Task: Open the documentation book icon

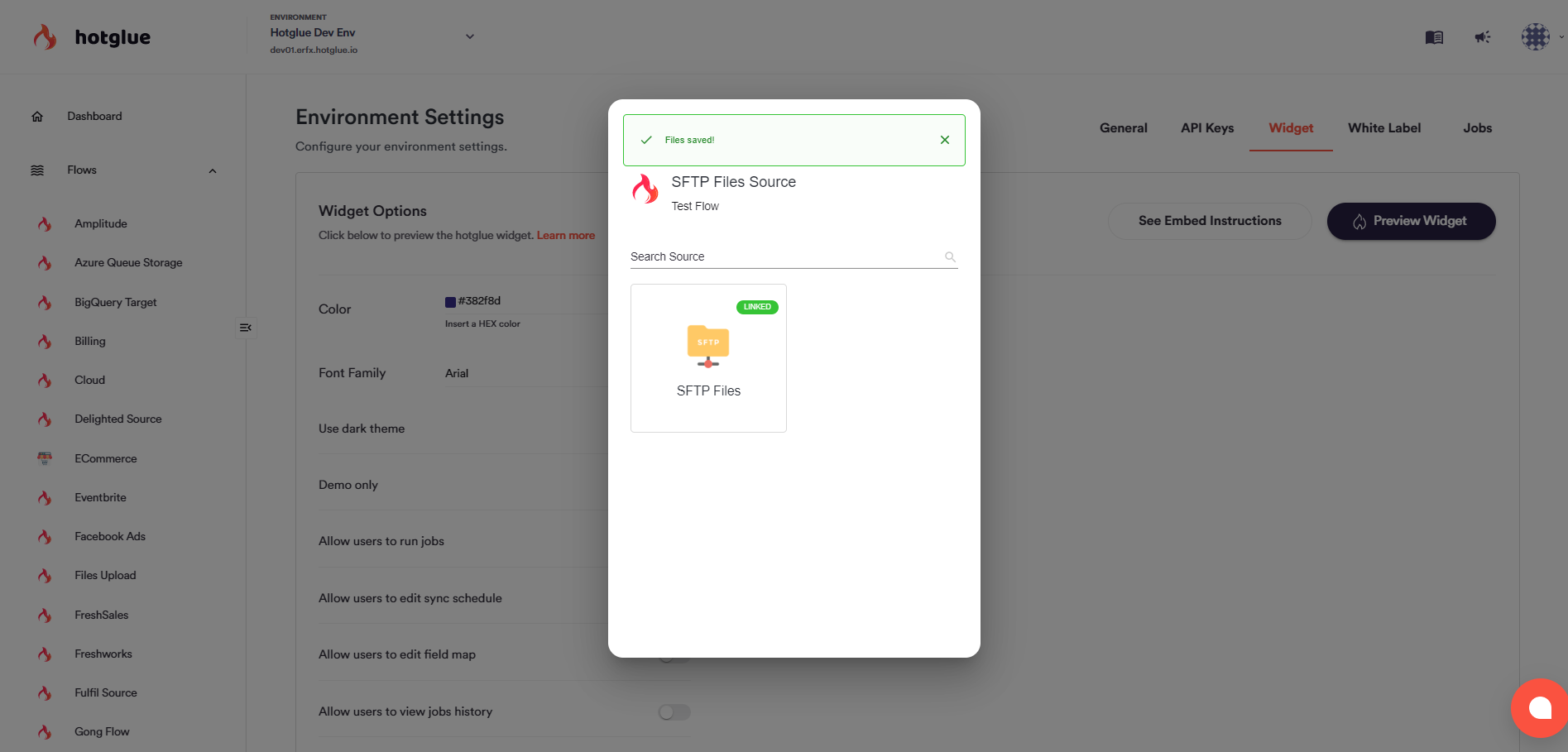Action: [1434, 37]
